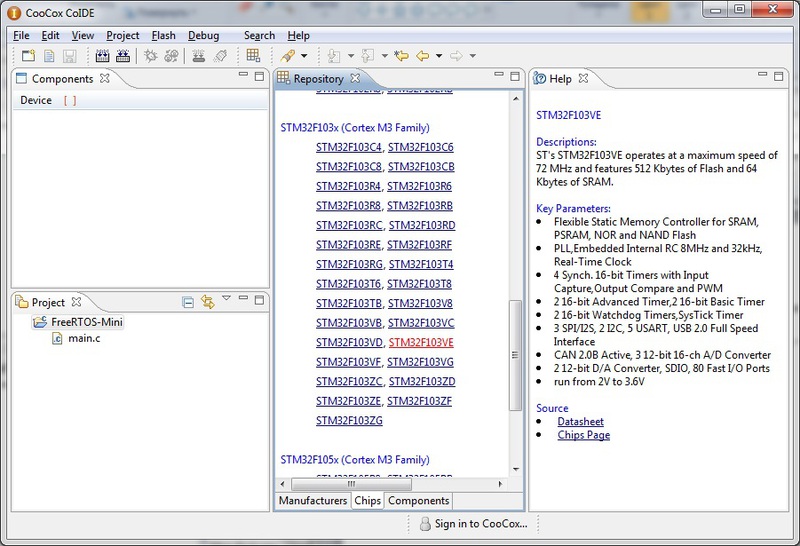Click the Download Code to Flash icon
This screenshot has width=800, height=546.
click(198, 56)
